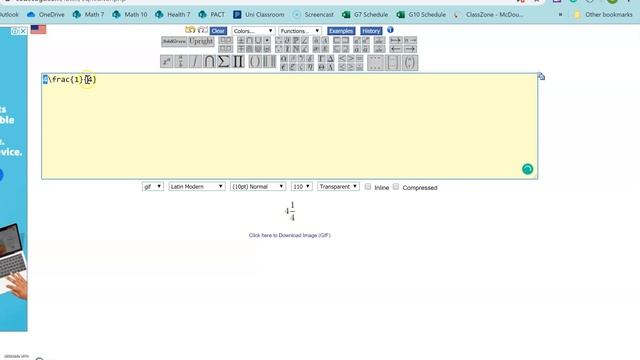The height and width of the screenshot is (360, 640).
Task: Insert round parentheses brackets
Action: (x=255, y=62)
